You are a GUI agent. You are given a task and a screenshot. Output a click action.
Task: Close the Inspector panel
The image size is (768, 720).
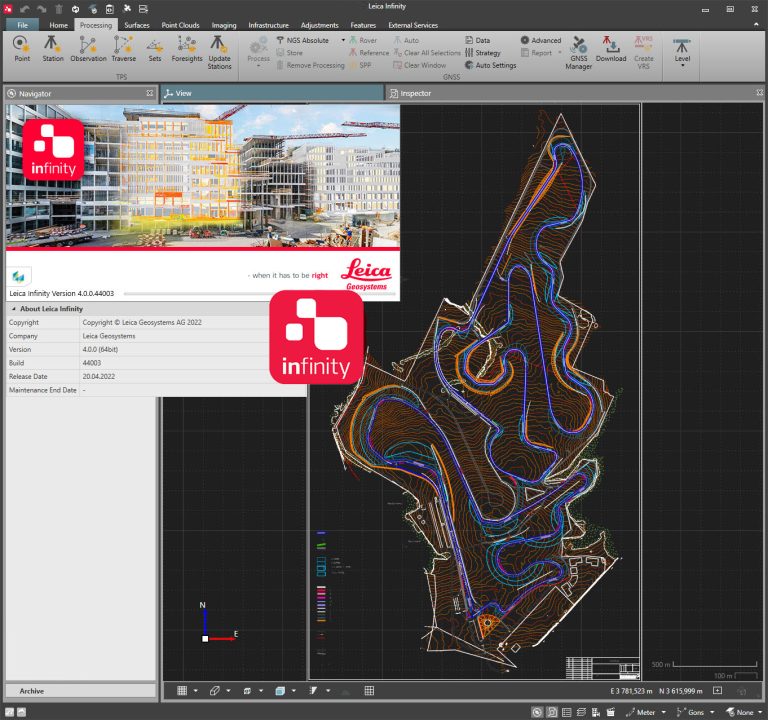click(x=759, y=93)
